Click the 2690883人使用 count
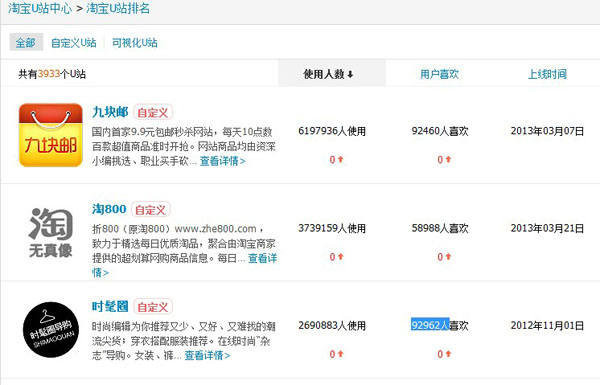600x385 pixels. pos(332,326)
